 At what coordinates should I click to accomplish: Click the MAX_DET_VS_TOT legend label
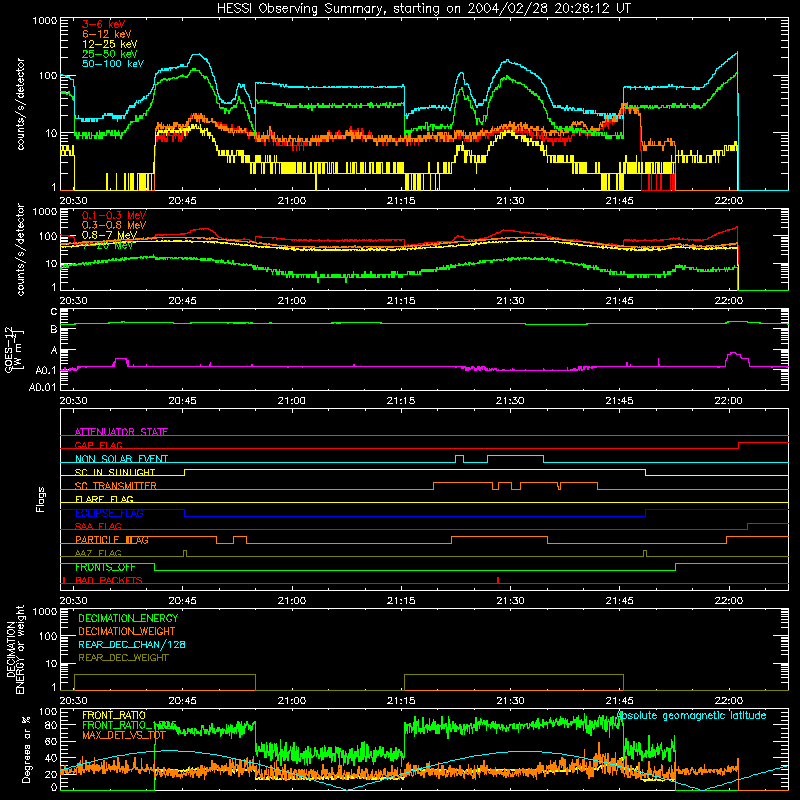click(124, 735)
